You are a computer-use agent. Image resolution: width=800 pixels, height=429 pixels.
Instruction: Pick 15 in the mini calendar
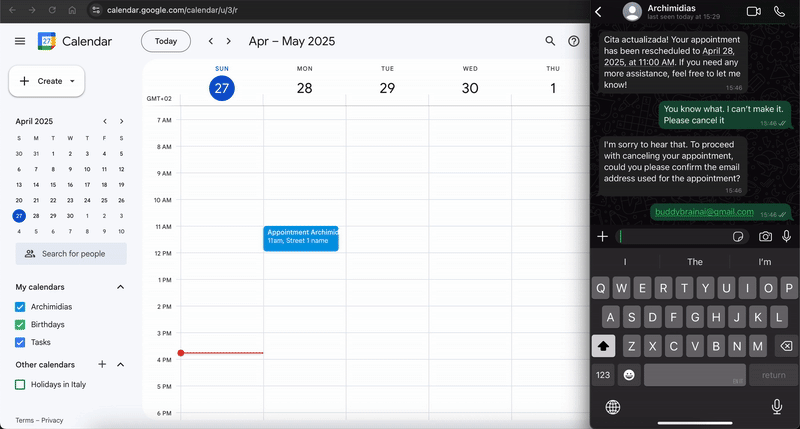point(53,185)
